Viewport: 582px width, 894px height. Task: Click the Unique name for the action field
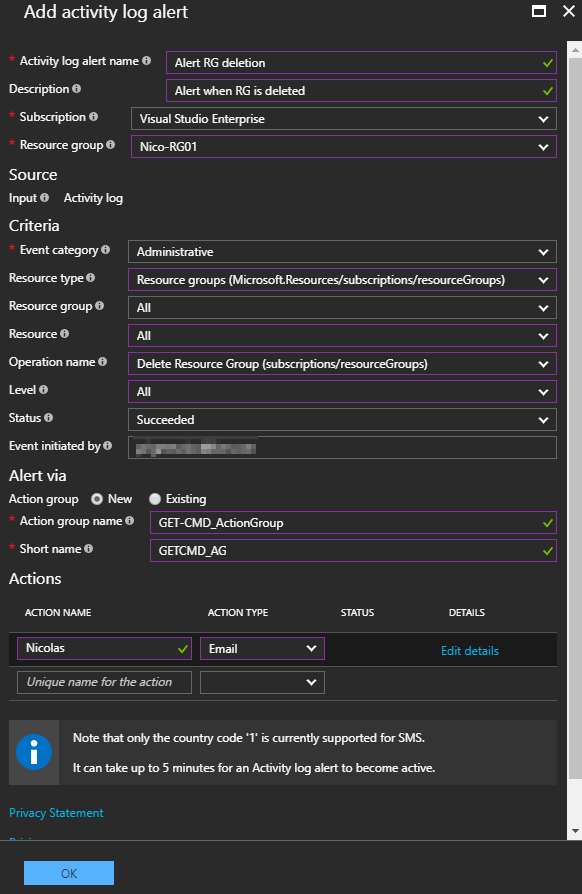point(105,682)
